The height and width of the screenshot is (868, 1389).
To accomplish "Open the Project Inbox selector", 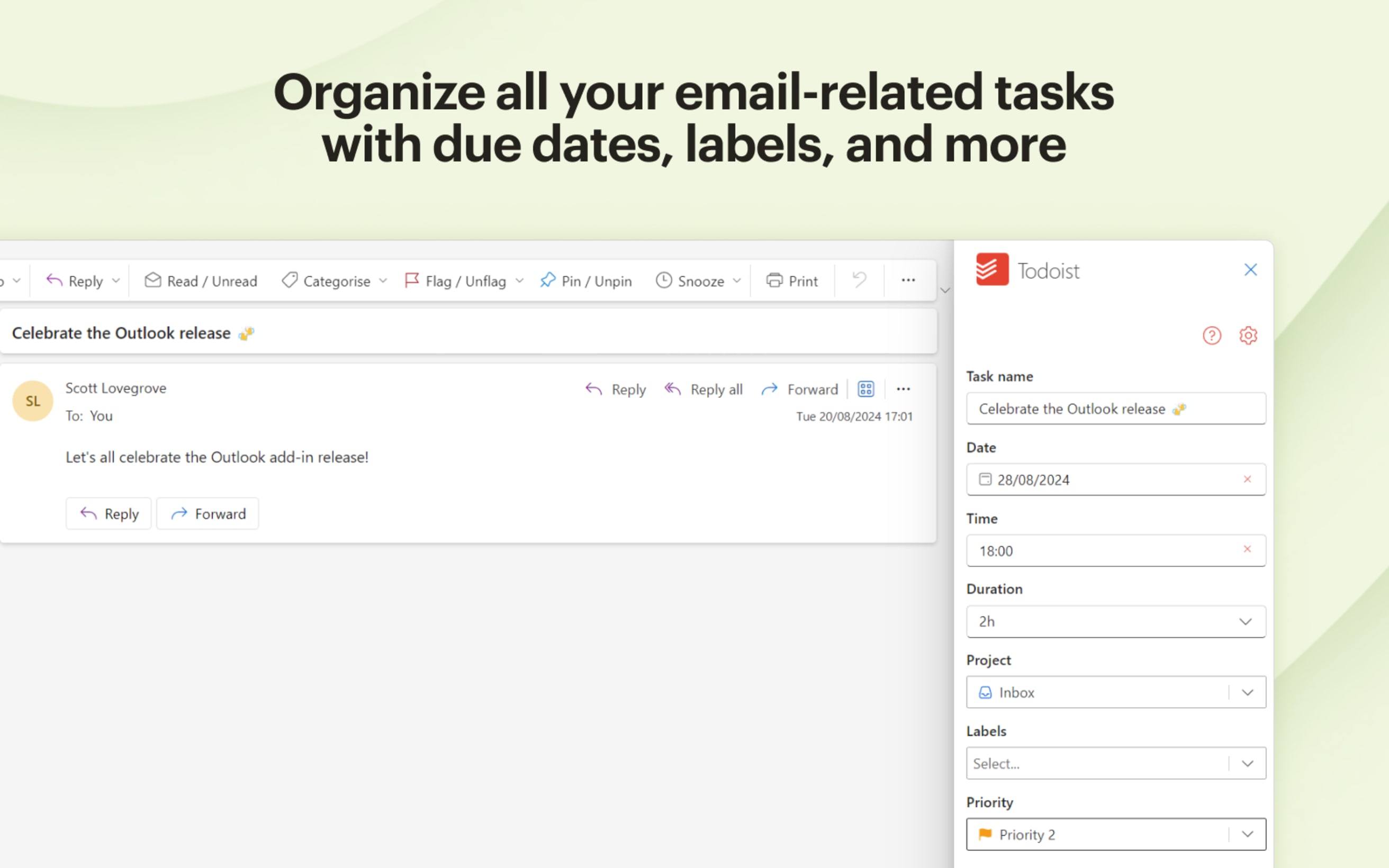I will point(1247,692).
